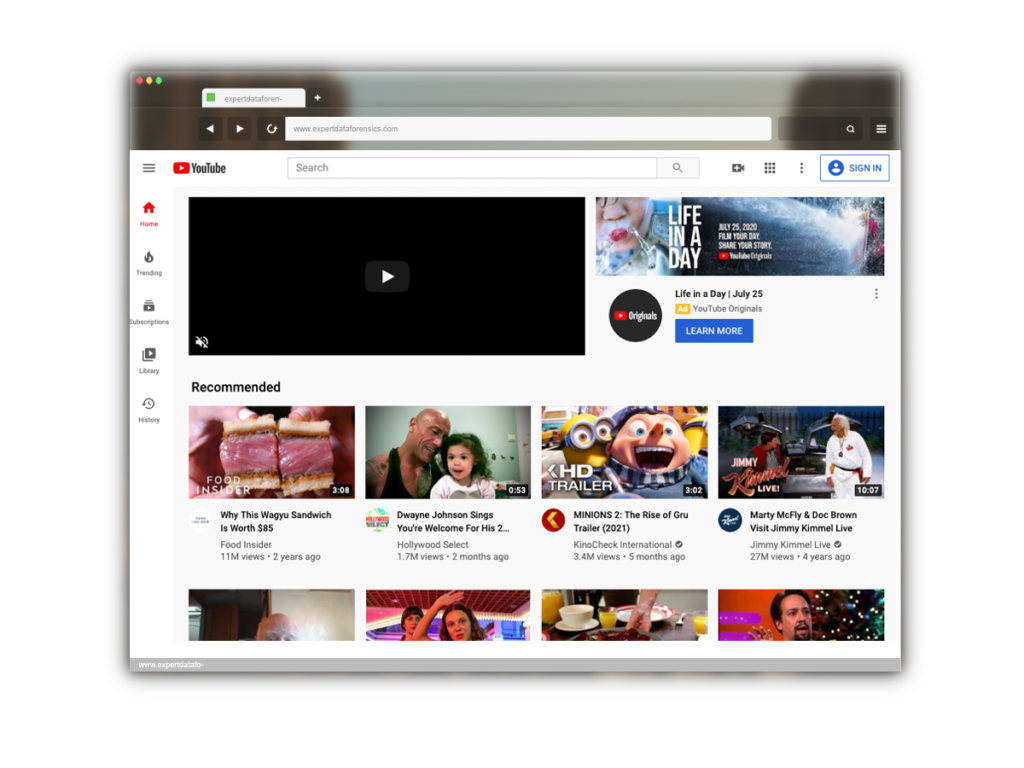Image resolution: width=1024 pixels, height=768 pixels.
Task: Click the browser back arrow button
Action: 210,129
